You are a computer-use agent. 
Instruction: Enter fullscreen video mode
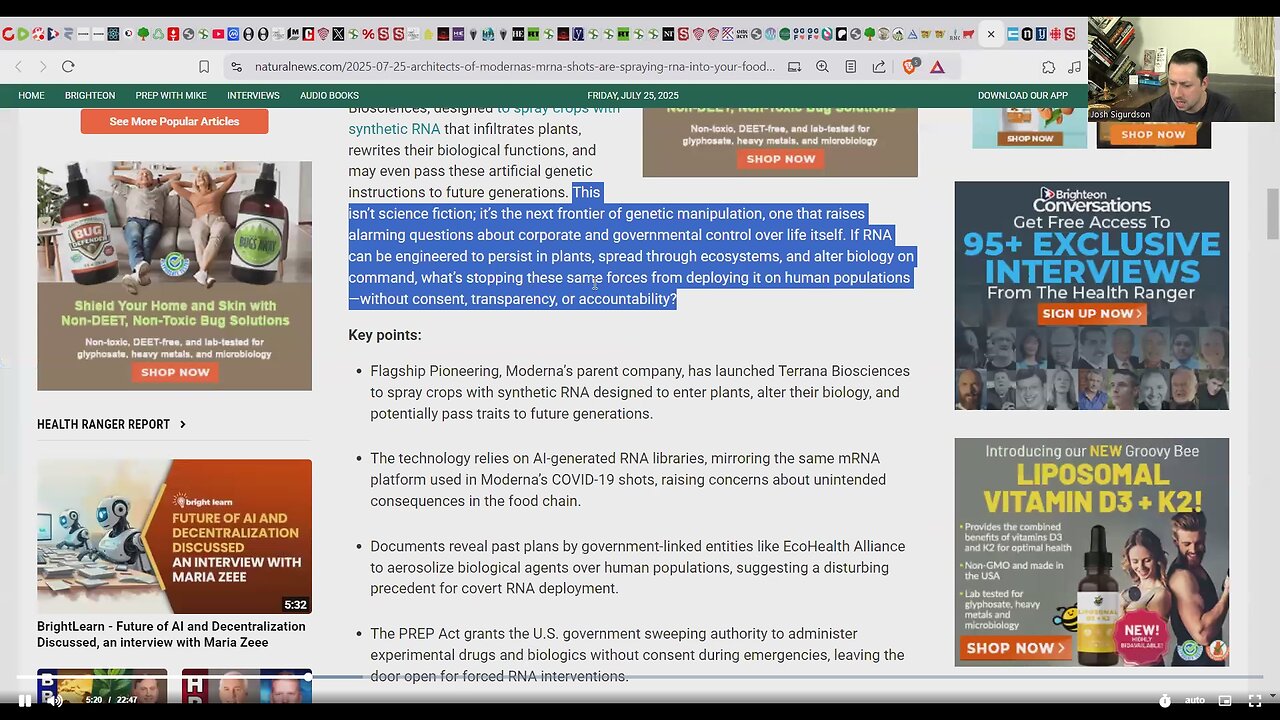point(1255,700)
